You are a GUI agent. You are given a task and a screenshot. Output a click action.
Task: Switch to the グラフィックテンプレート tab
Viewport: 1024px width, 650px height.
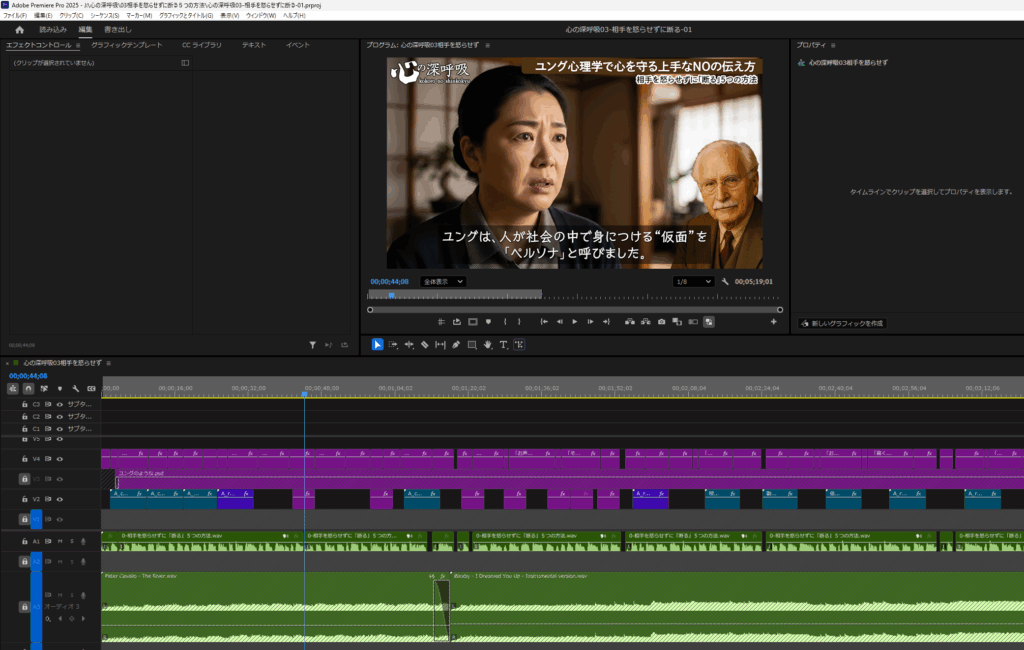click(126, 45)
